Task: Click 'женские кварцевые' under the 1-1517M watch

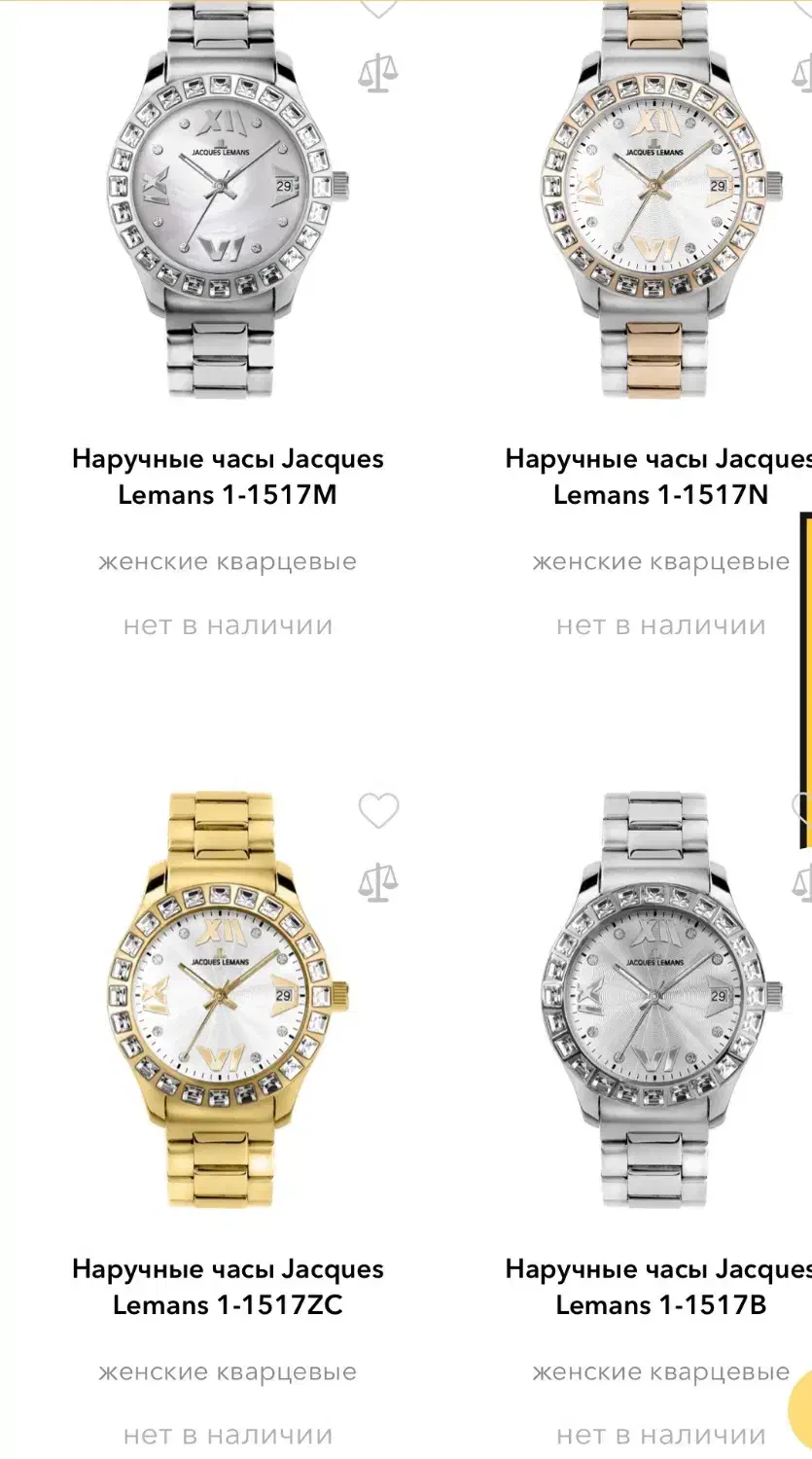Action: pyautogui.click(x=228, y=562)
